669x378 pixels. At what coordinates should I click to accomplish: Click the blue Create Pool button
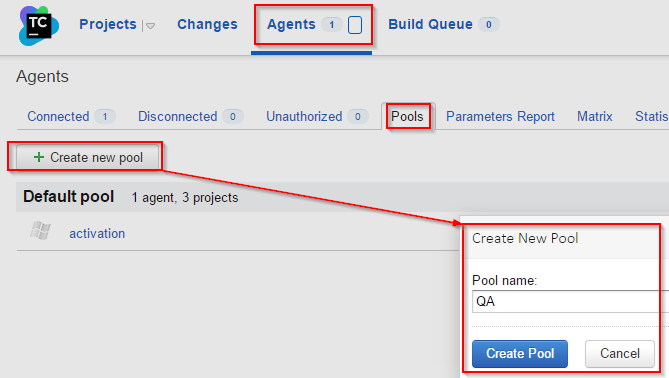tap(520, 354)
